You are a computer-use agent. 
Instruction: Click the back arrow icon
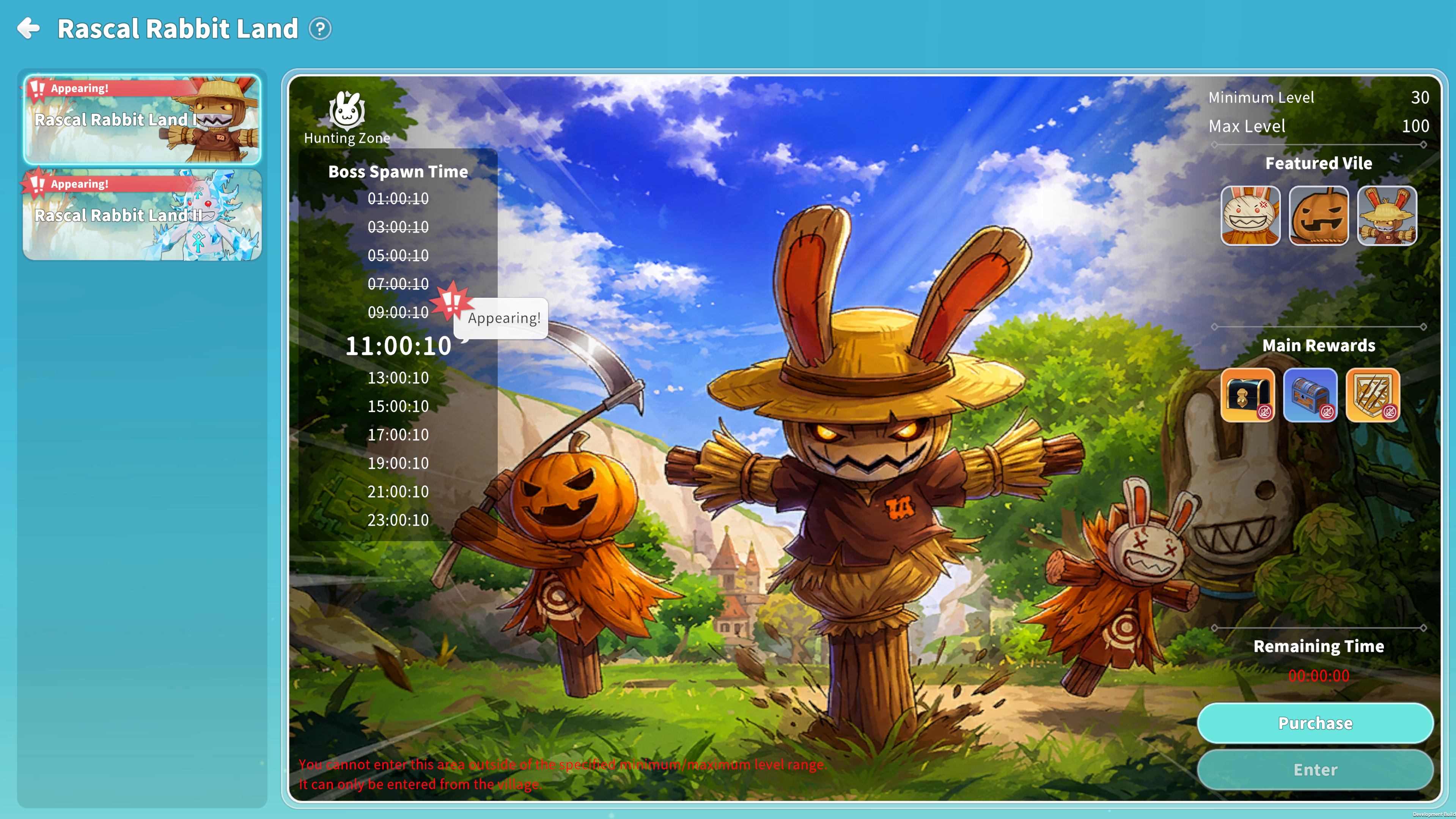28,28
